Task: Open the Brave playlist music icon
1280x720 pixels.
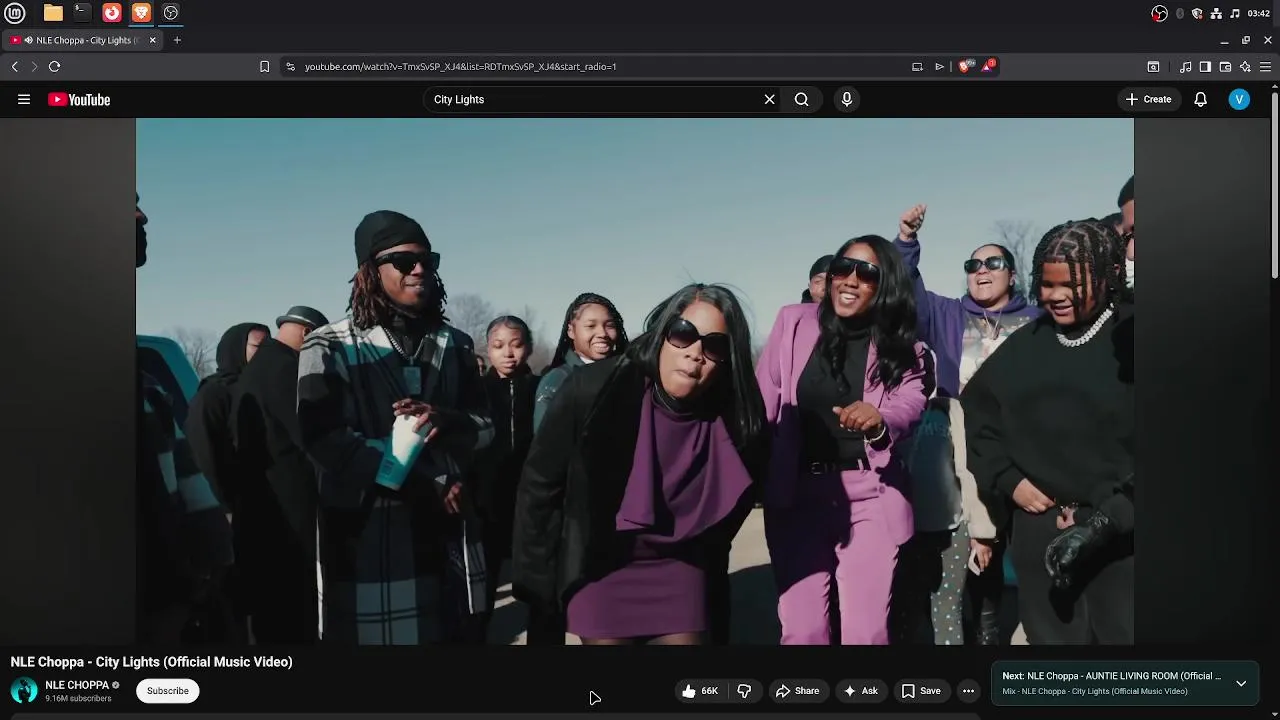Action: pyautogui.click(x=1185, y=66)
